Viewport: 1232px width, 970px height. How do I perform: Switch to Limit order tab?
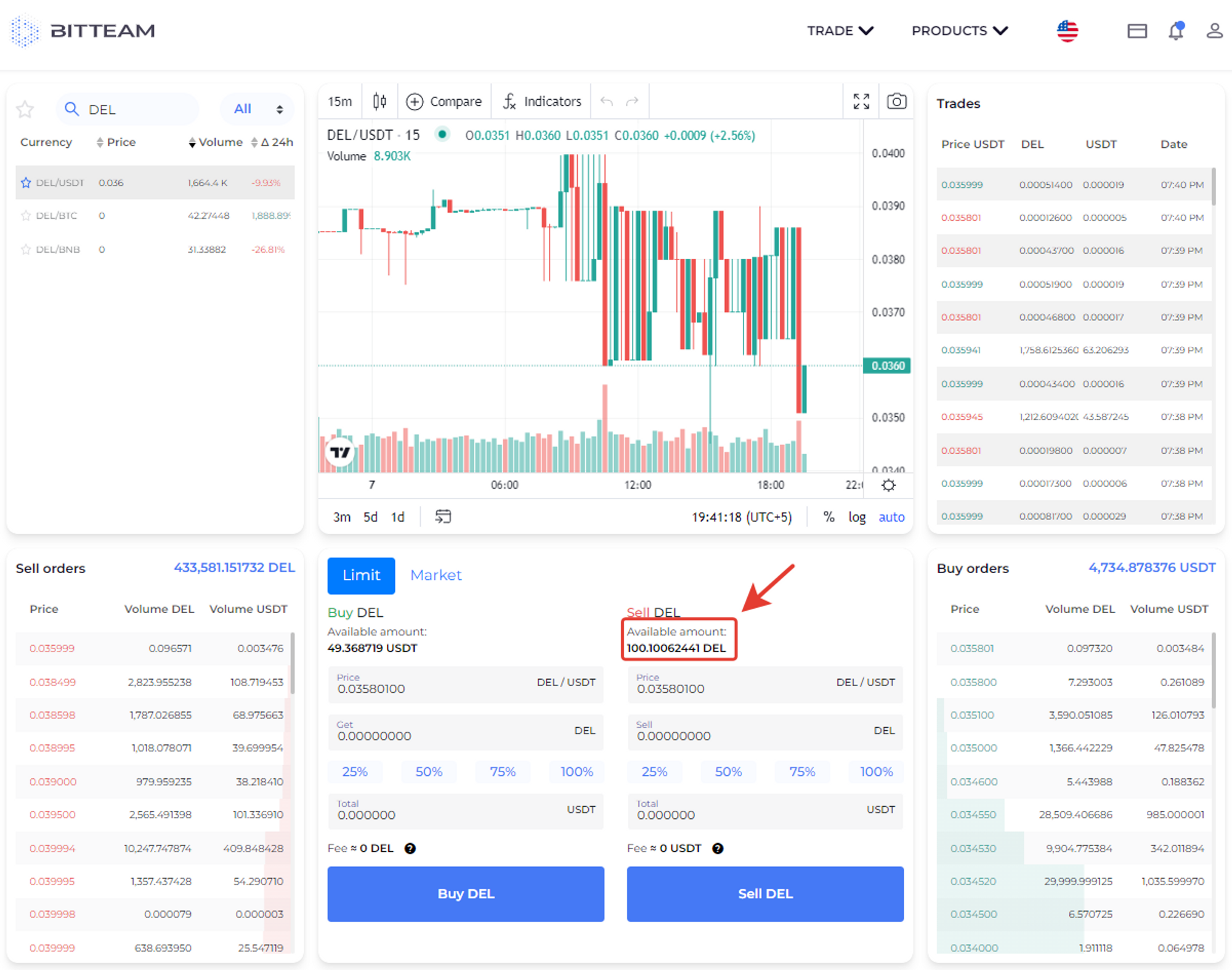coord(361,576)
